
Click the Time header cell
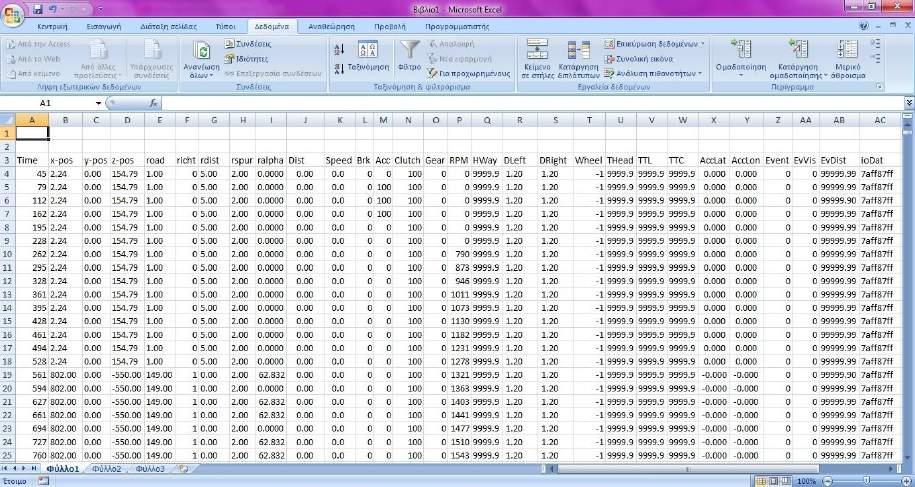(x=32, y=160)
